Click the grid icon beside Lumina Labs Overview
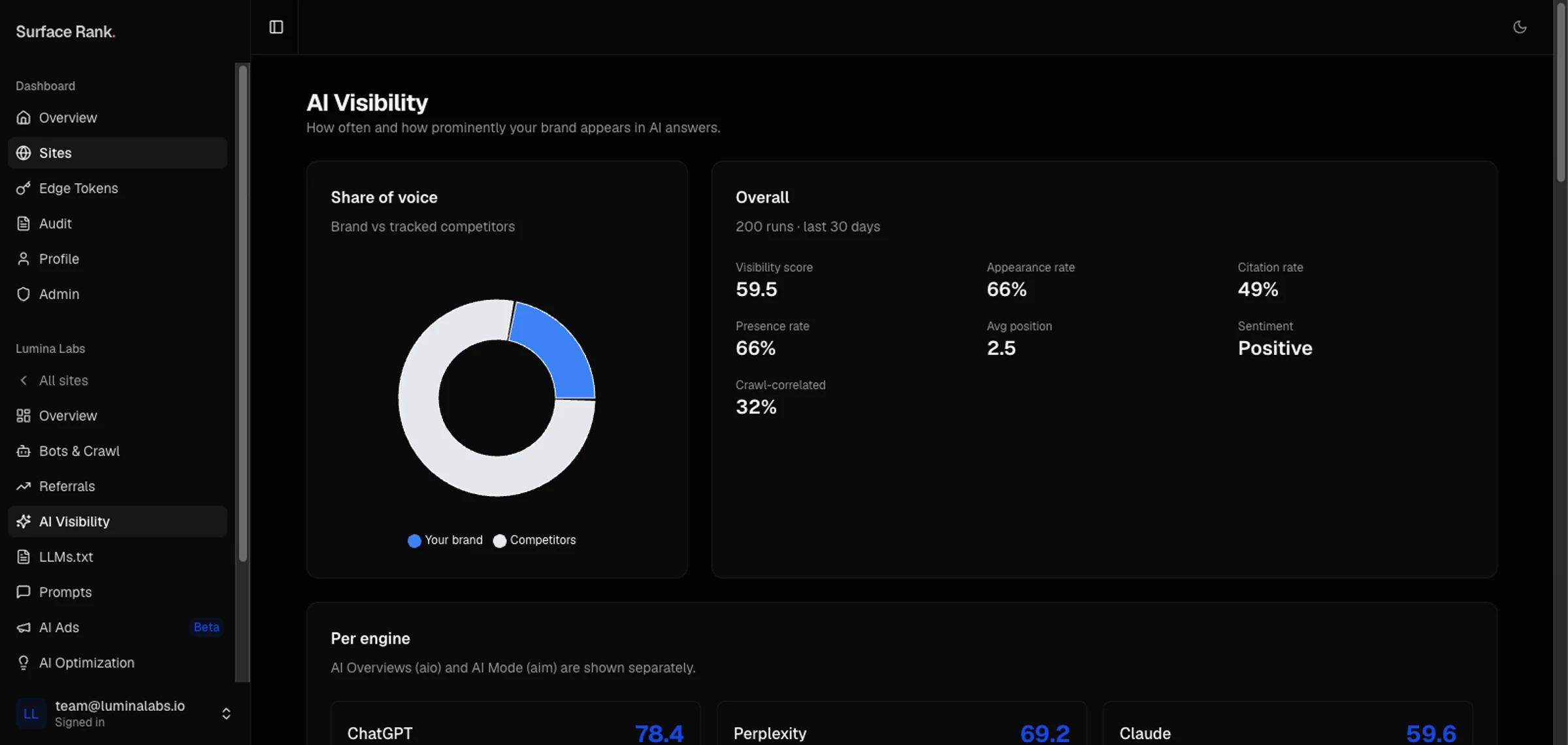The height and width of the screenshot is (745, 1568). click(24, 416)
